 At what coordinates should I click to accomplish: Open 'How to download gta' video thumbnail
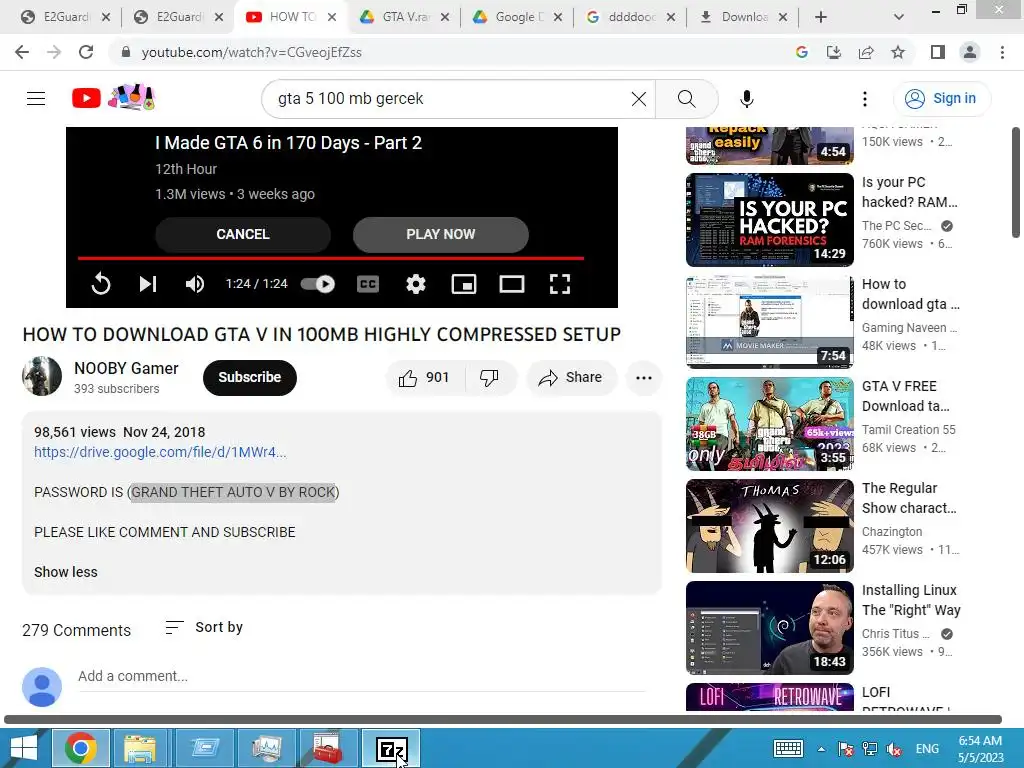click(769, 321)
